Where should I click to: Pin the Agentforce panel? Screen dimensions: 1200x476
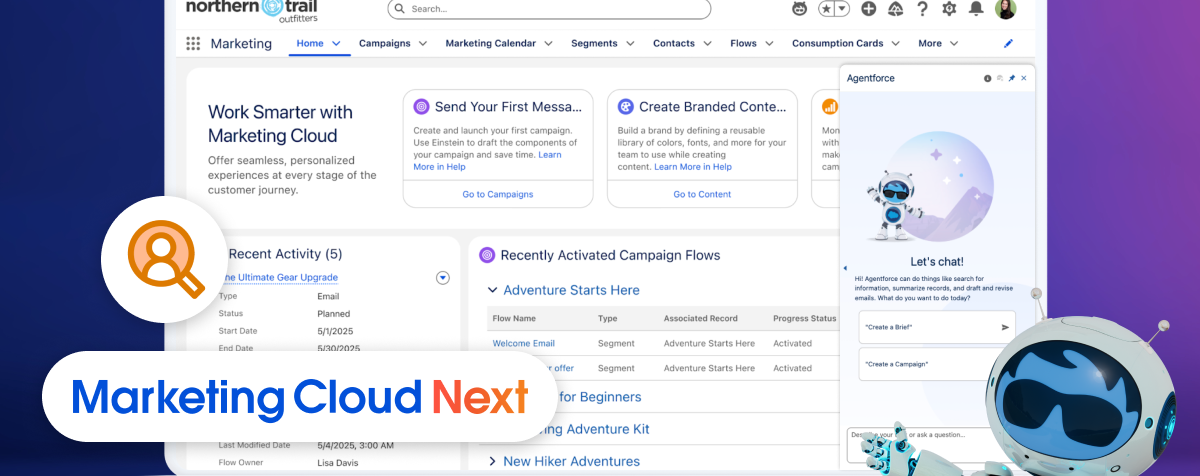(1012, 78)
